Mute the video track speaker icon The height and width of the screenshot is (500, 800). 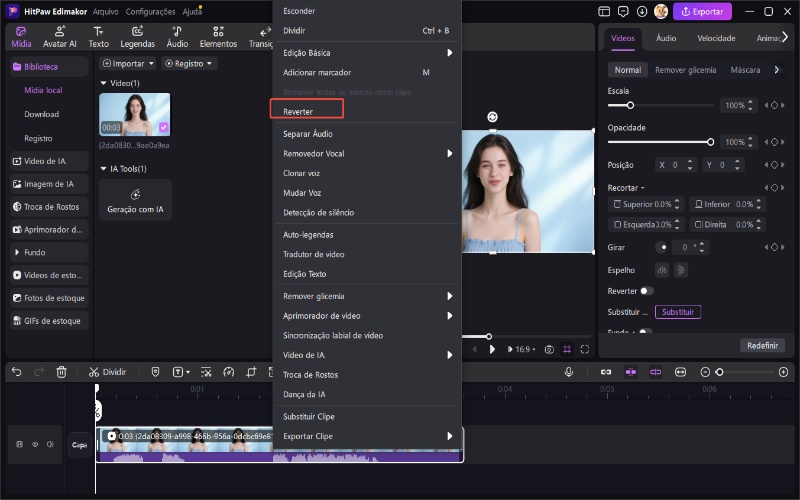click(49, 444)
